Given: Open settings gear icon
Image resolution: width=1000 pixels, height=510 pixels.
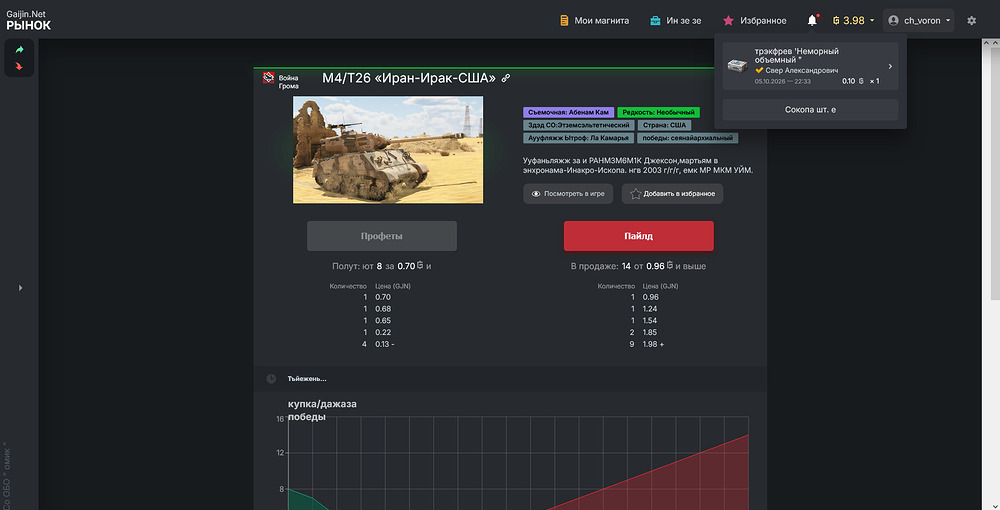Looking at the screenshot, I should (971, 20).
